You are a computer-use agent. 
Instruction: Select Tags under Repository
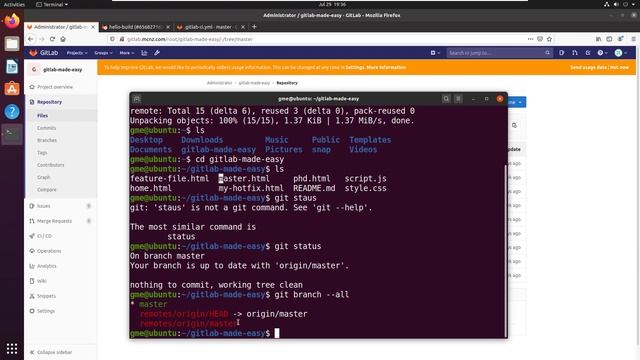42,153
